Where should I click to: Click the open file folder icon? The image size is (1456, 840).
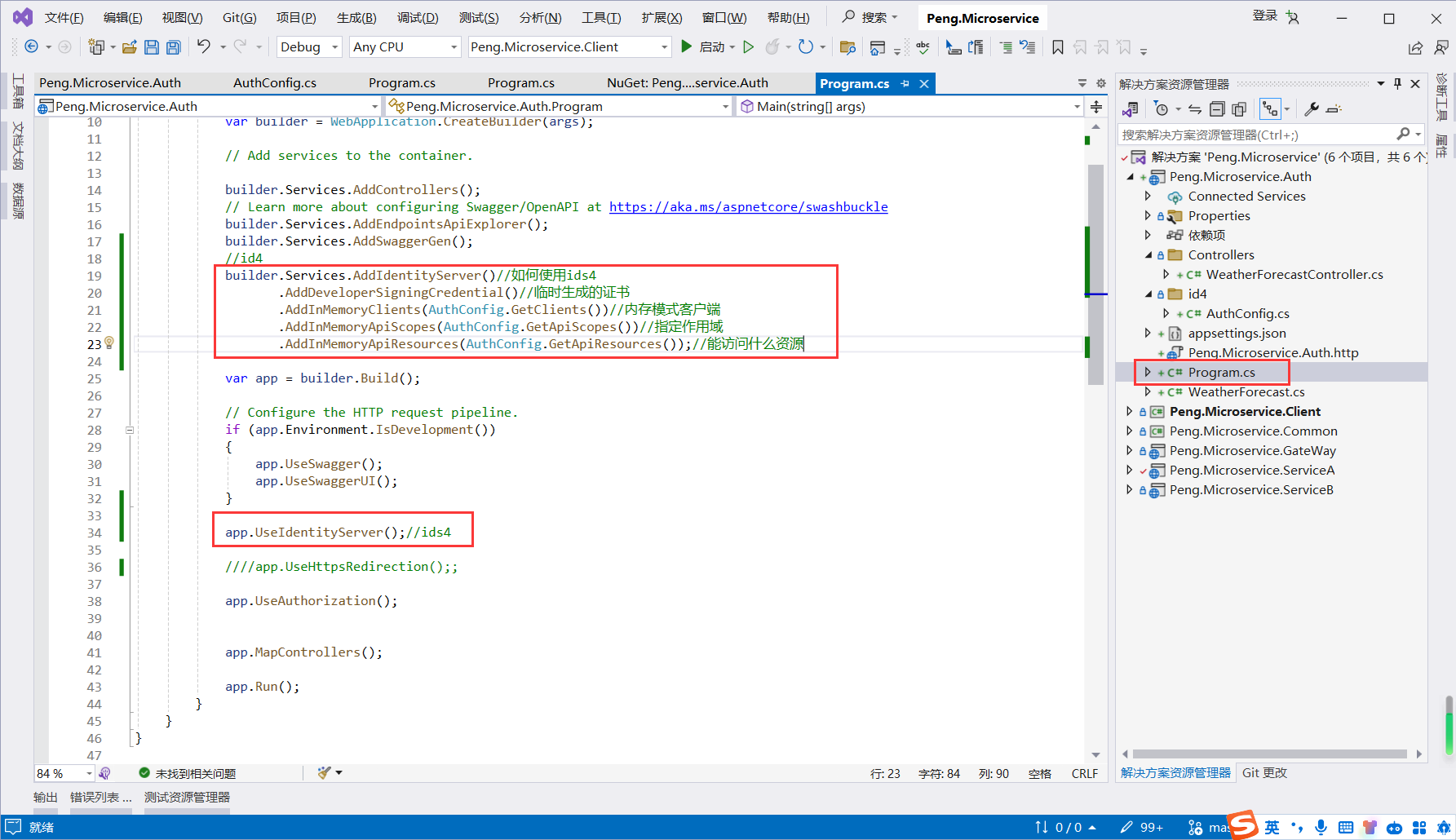(130, 47)
